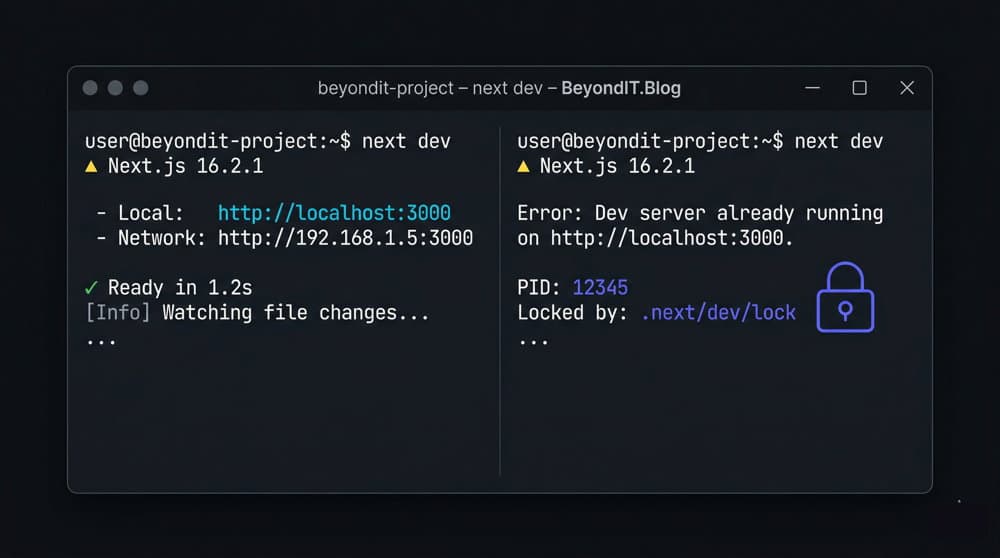The image size is (1000, 558).
Task: Click the '- Network:' label
Action: (x=151, y=238)
